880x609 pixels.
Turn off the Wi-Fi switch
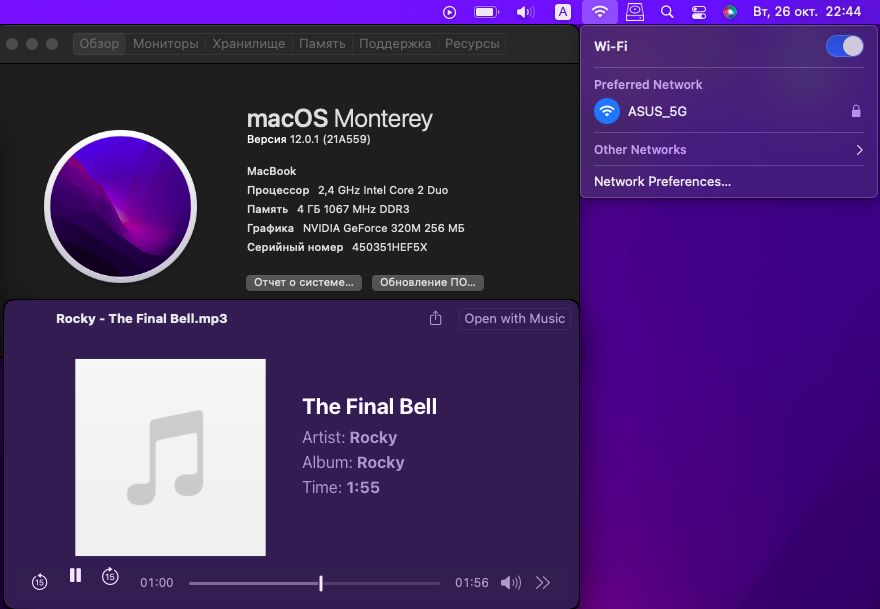click(x=845, y=46)
